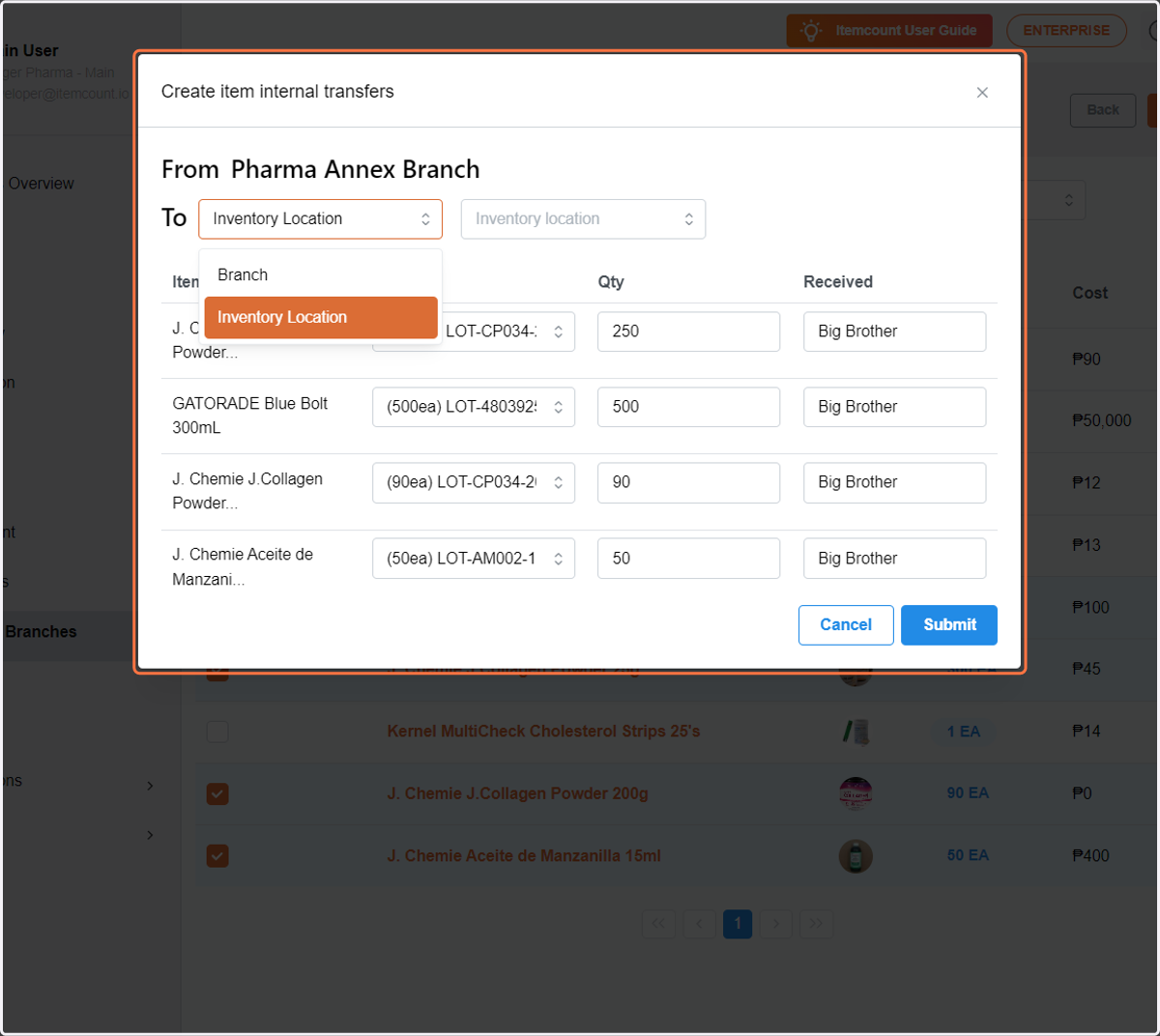The height and width of the screenshot is (1036, 1160).
Task: Open the second Inventory location dropdown
Action: (583, 219)
